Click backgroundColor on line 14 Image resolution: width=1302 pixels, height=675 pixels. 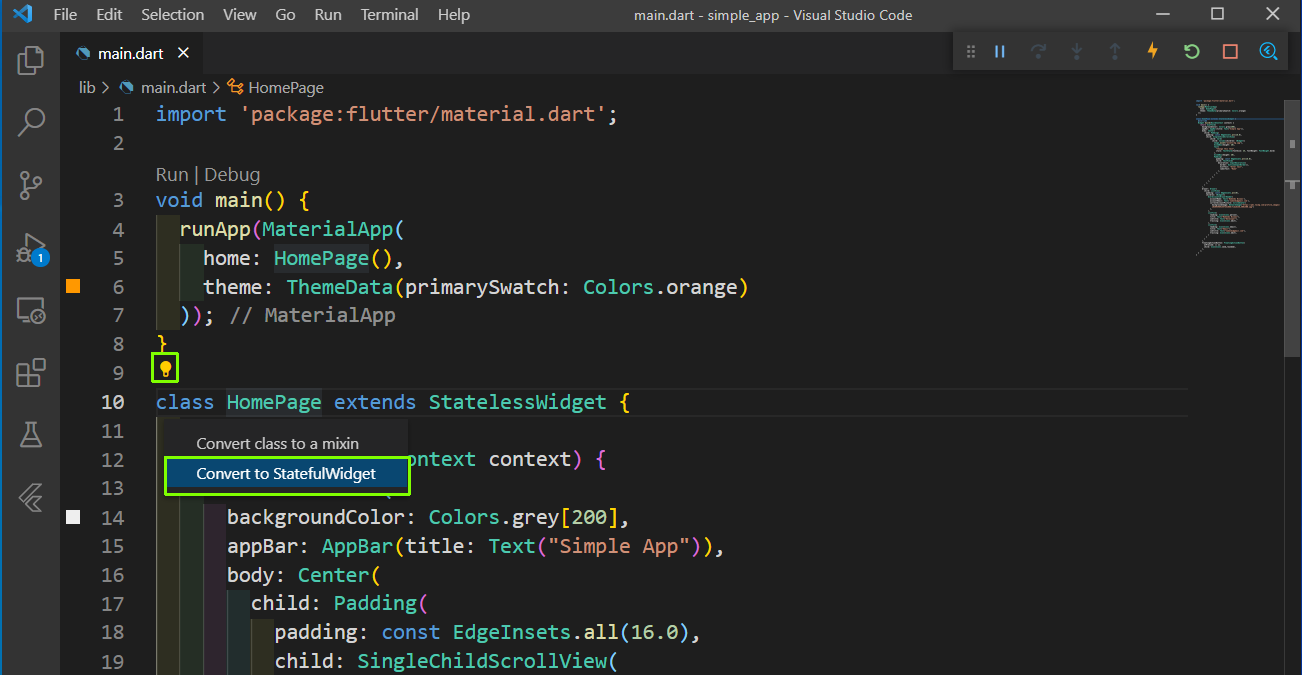click(316, 517)
